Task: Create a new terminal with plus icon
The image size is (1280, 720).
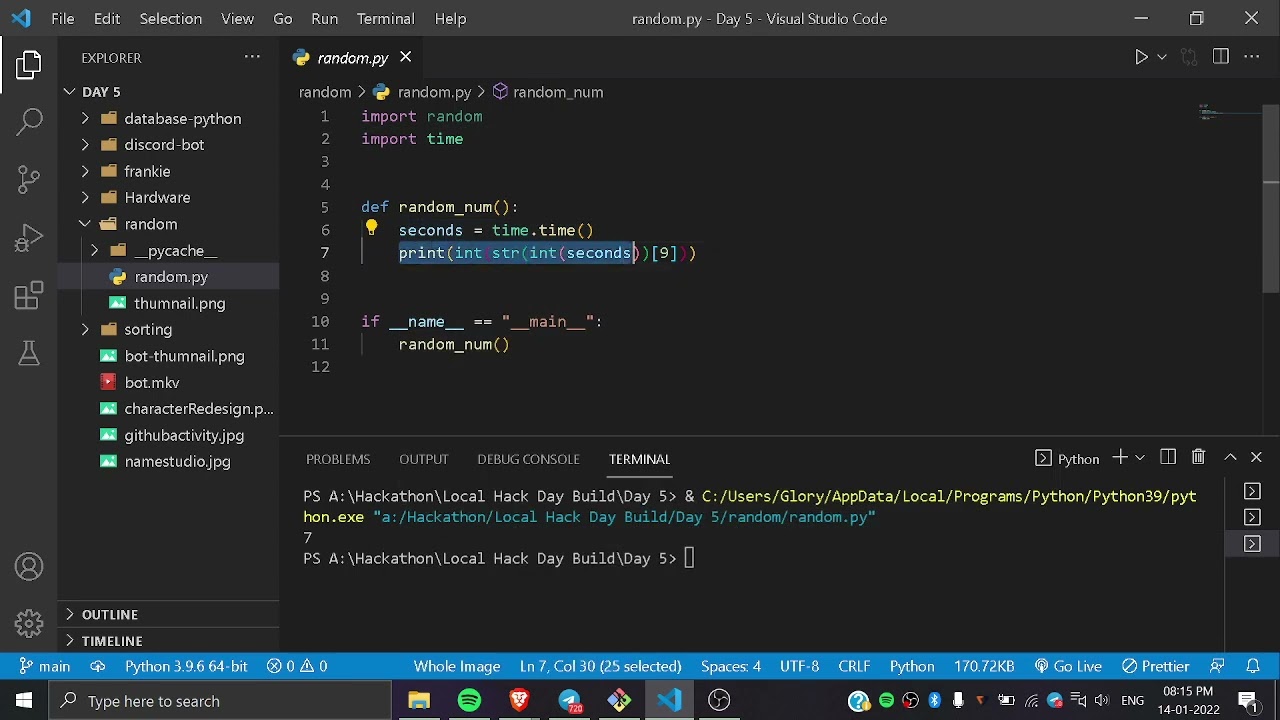Action: coord(1120,457)
